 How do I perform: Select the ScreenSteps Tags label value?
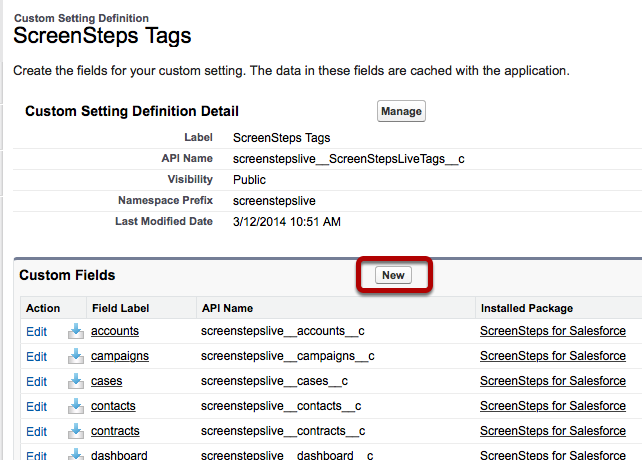click(282, 138)
